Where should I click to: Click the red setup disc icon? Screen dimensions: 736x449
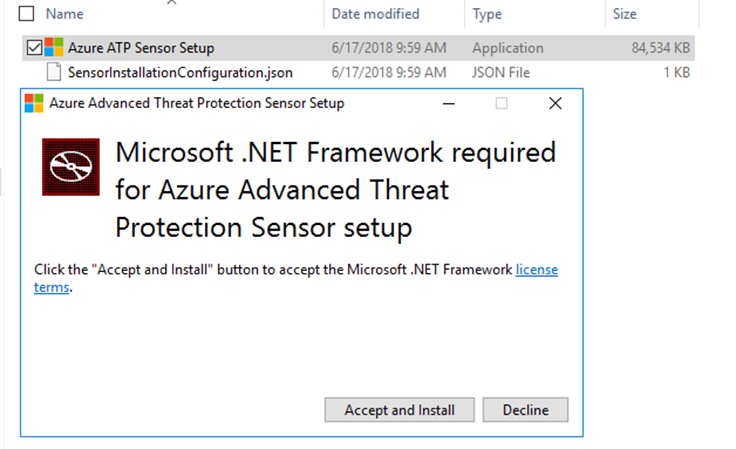click(x=71, y=167)
